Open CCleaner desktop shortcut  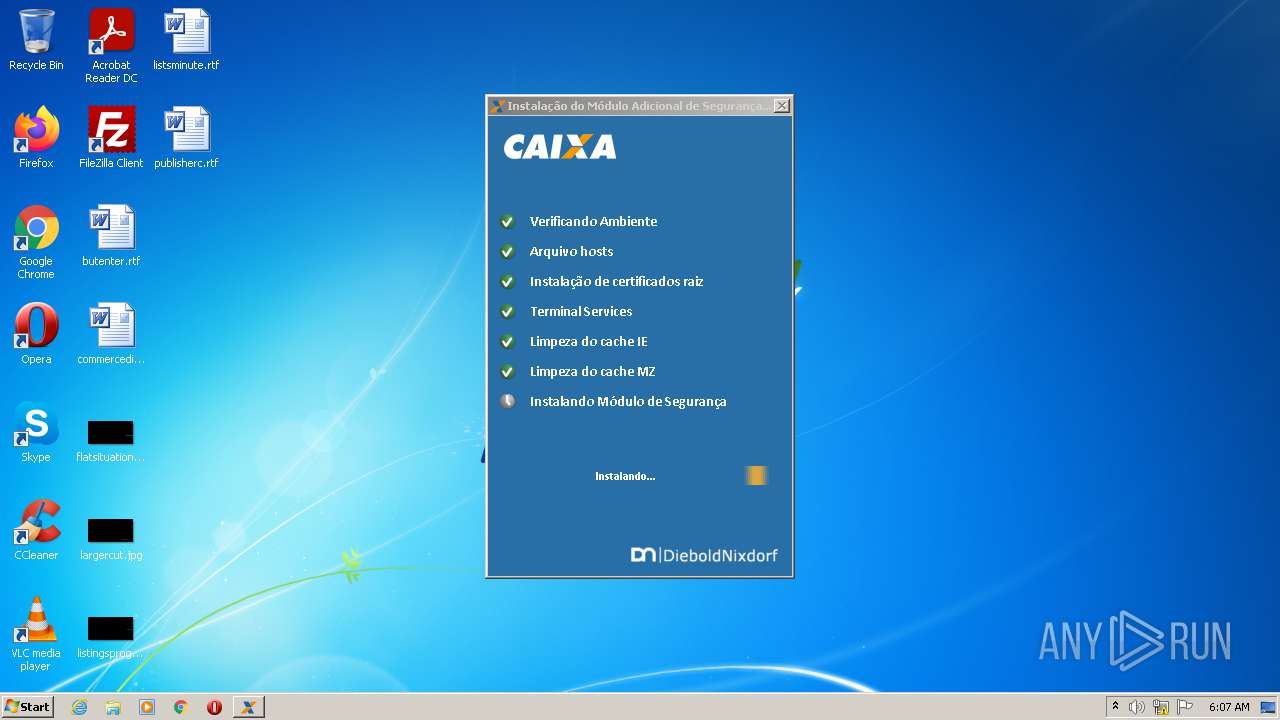coord(36,530)
